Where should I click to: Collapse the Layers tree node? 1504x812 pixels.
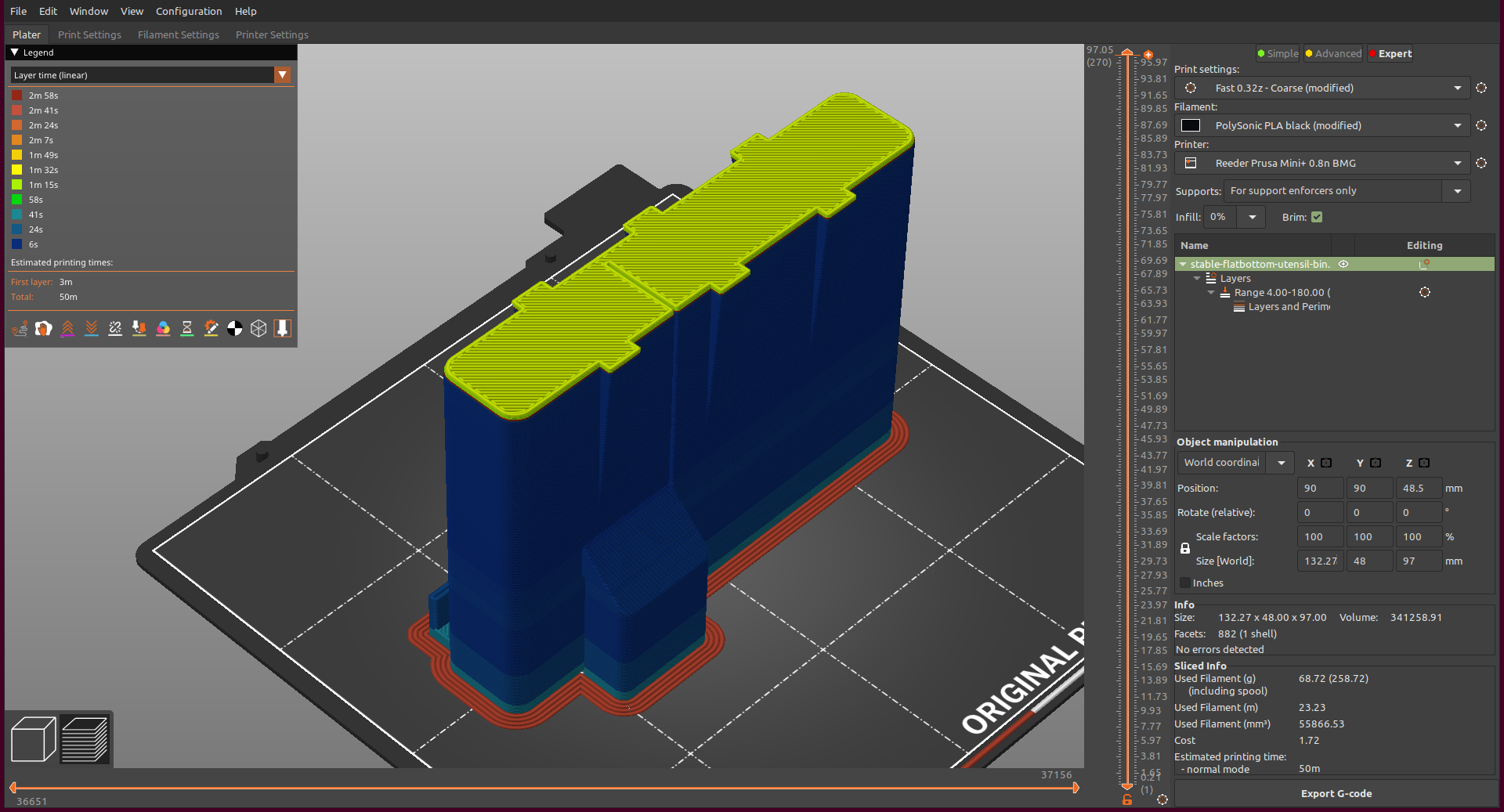pos(1197,278)
